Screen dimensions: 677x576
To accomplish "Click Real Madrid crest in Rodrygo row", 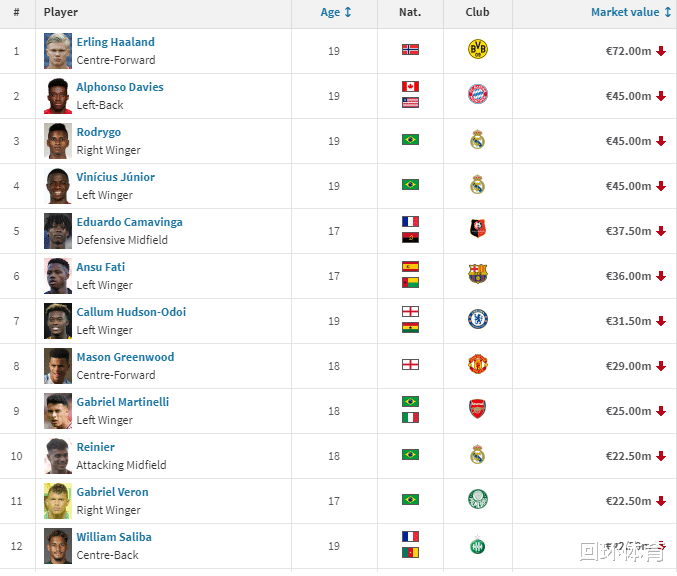I will pos(477,140).
